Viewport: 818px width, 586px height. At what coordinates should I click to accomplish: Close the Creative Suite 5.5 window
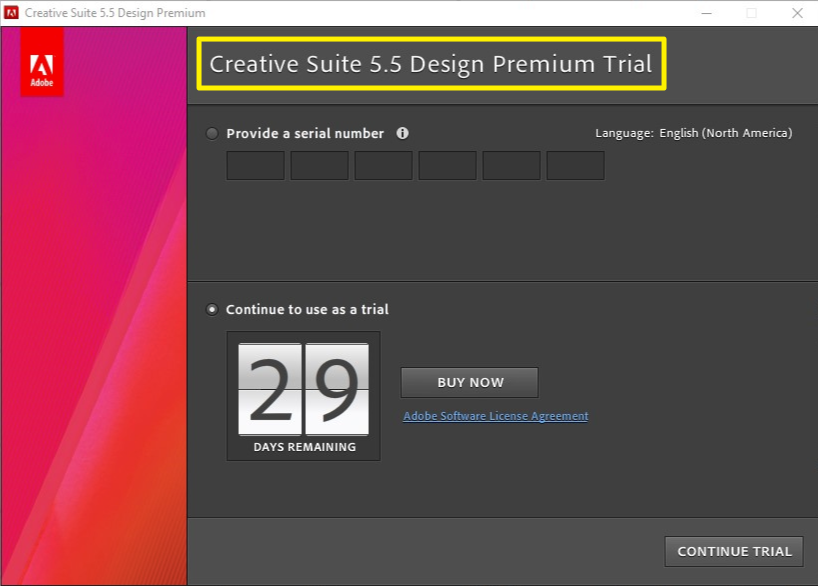(797, 13)
